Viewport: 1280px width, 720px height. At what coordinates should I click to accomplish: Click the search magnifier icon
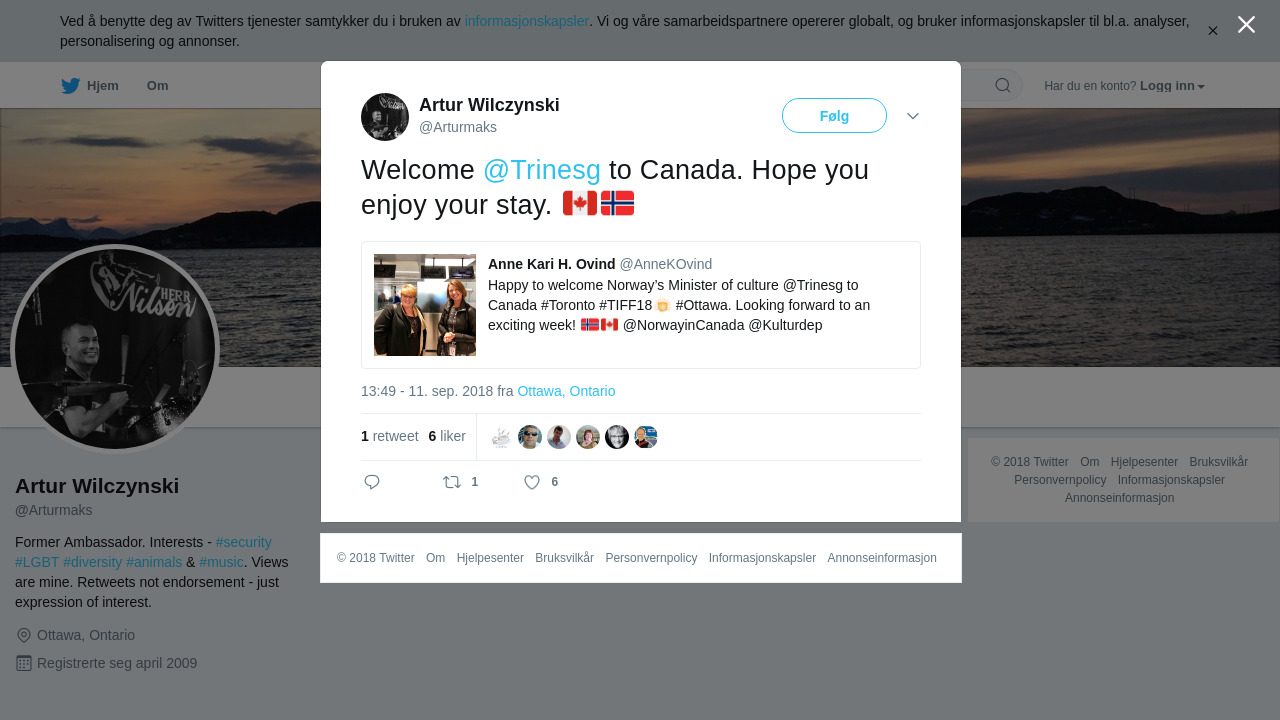pyautogui.click(x=1003, y=85)
